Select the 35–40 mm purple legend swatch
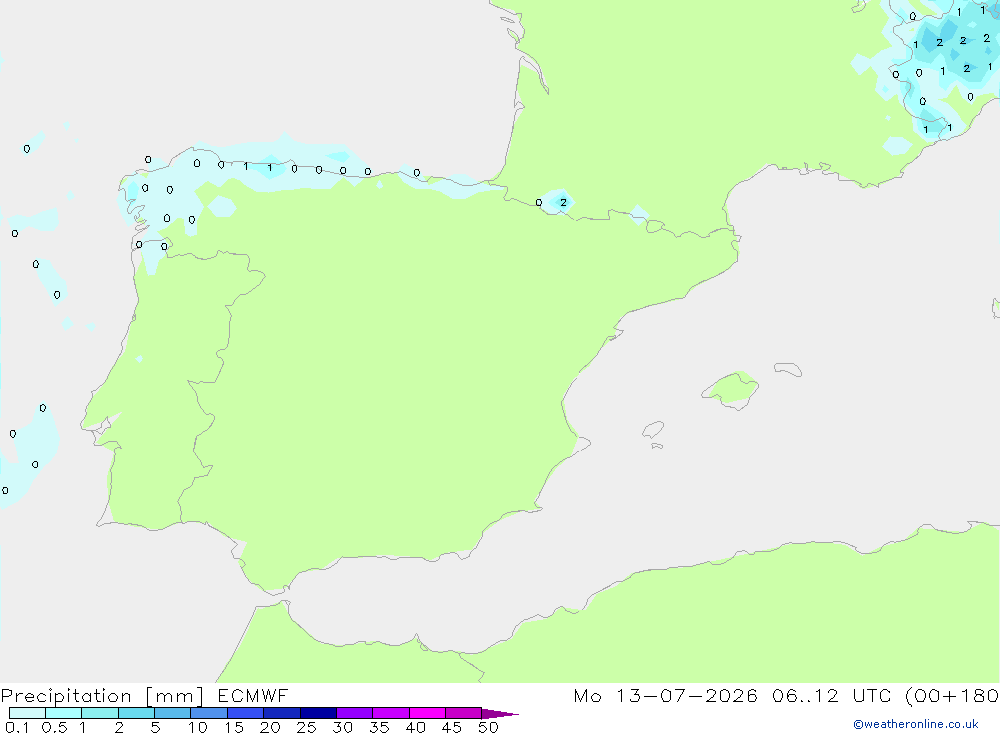Screen dimensions: 1000x733 click(390, 713)
